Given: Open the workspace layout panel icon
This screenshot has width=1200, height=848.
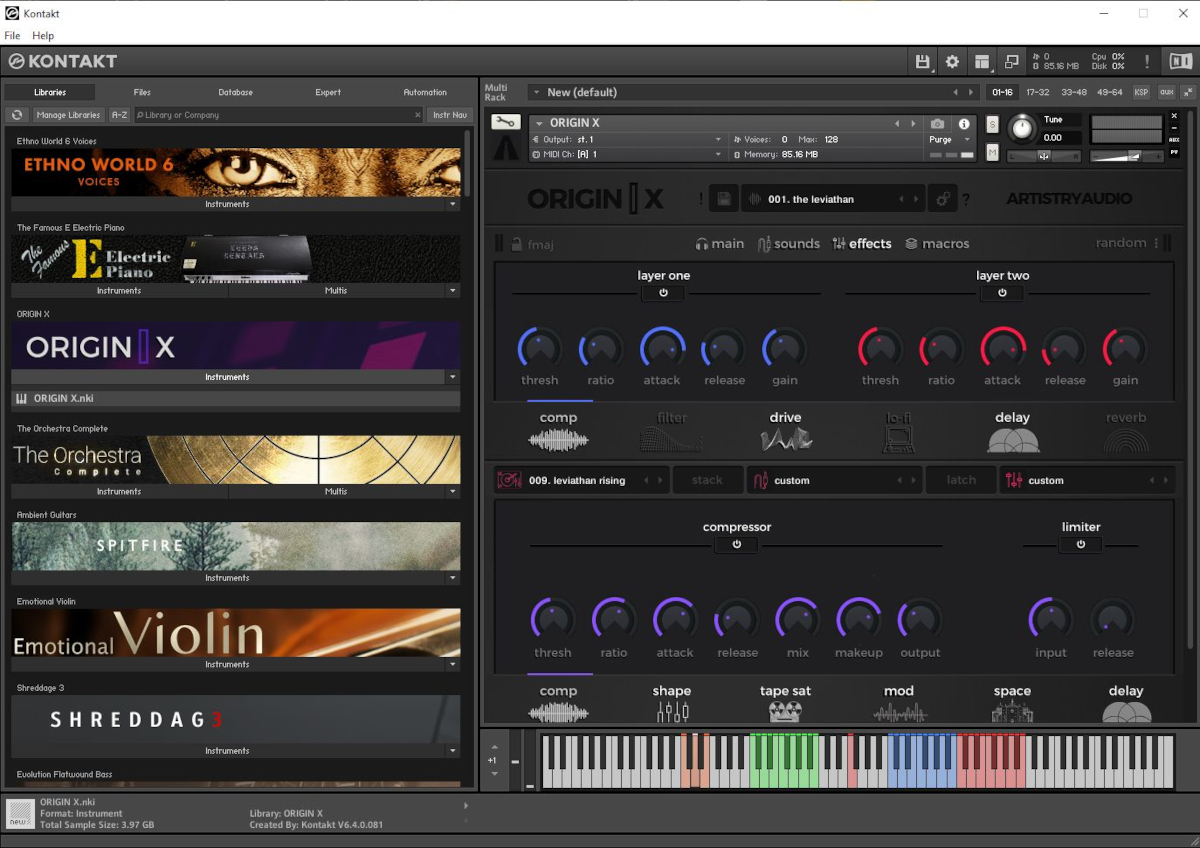Looking at the screenshot, I should (982, 62).
